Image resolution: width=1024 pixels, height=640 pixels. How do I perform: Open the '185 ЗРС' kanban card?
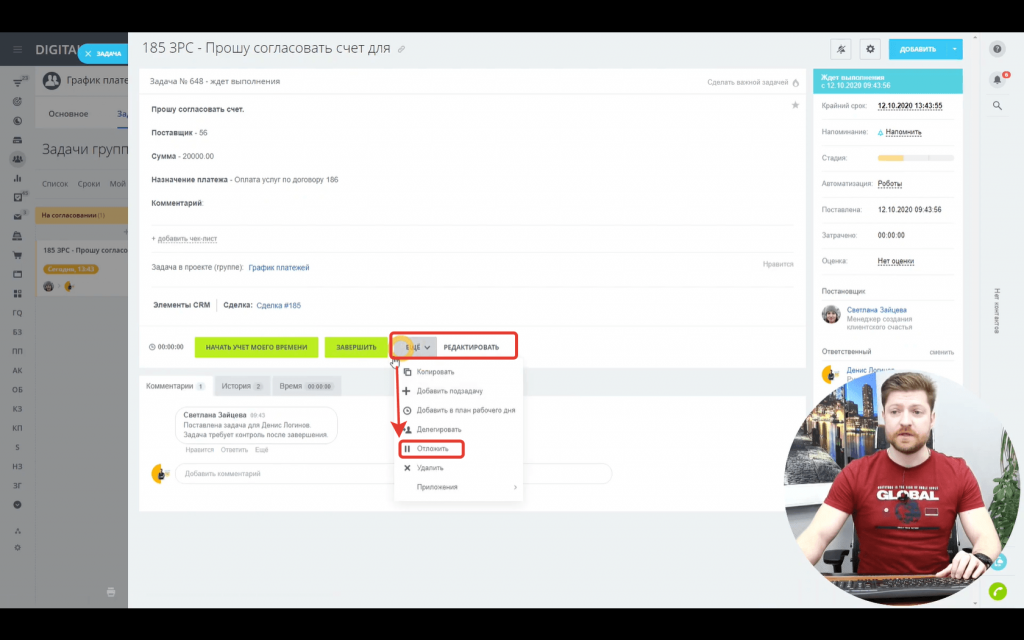(82, 268)
